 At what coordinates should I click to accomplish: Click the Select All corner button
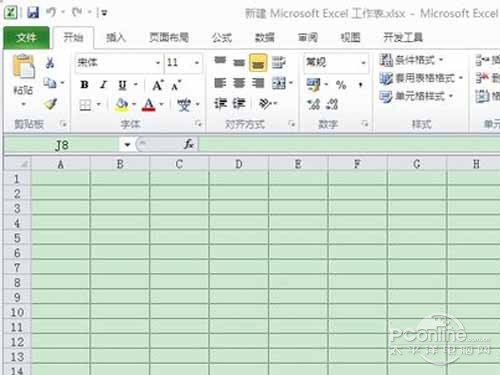[17, 164]
